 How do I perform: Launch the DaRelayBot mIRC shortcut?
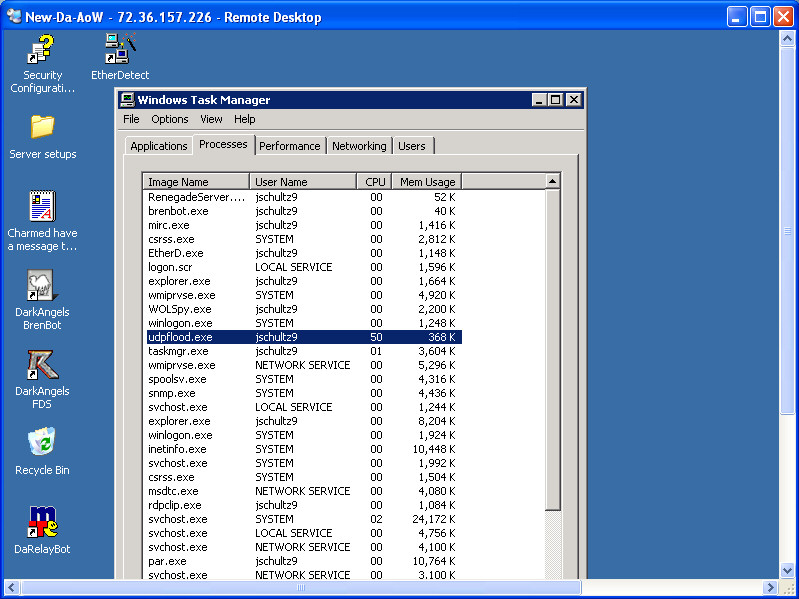tap(42, 522)
